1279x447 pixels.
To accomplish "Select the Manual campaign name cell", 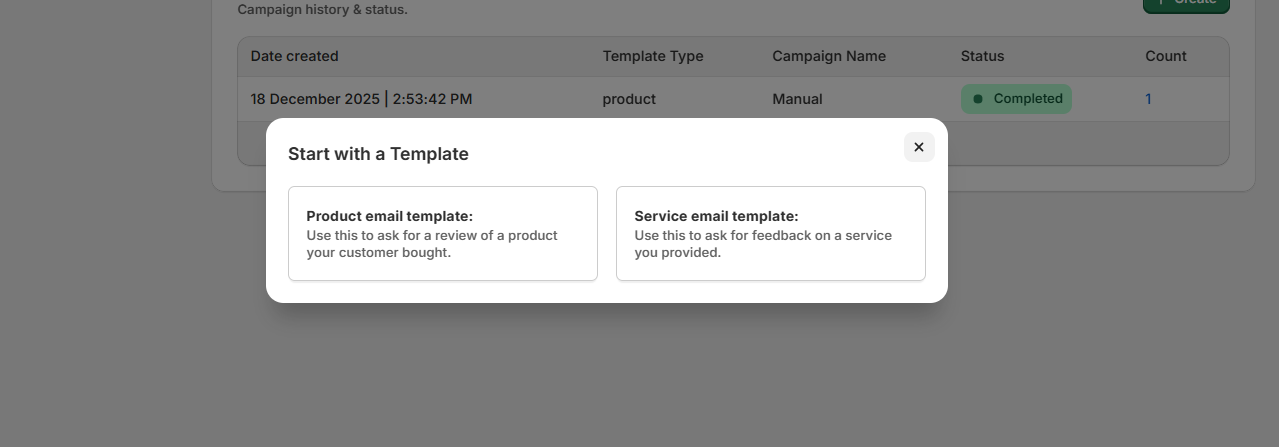I will coord(797,99).
